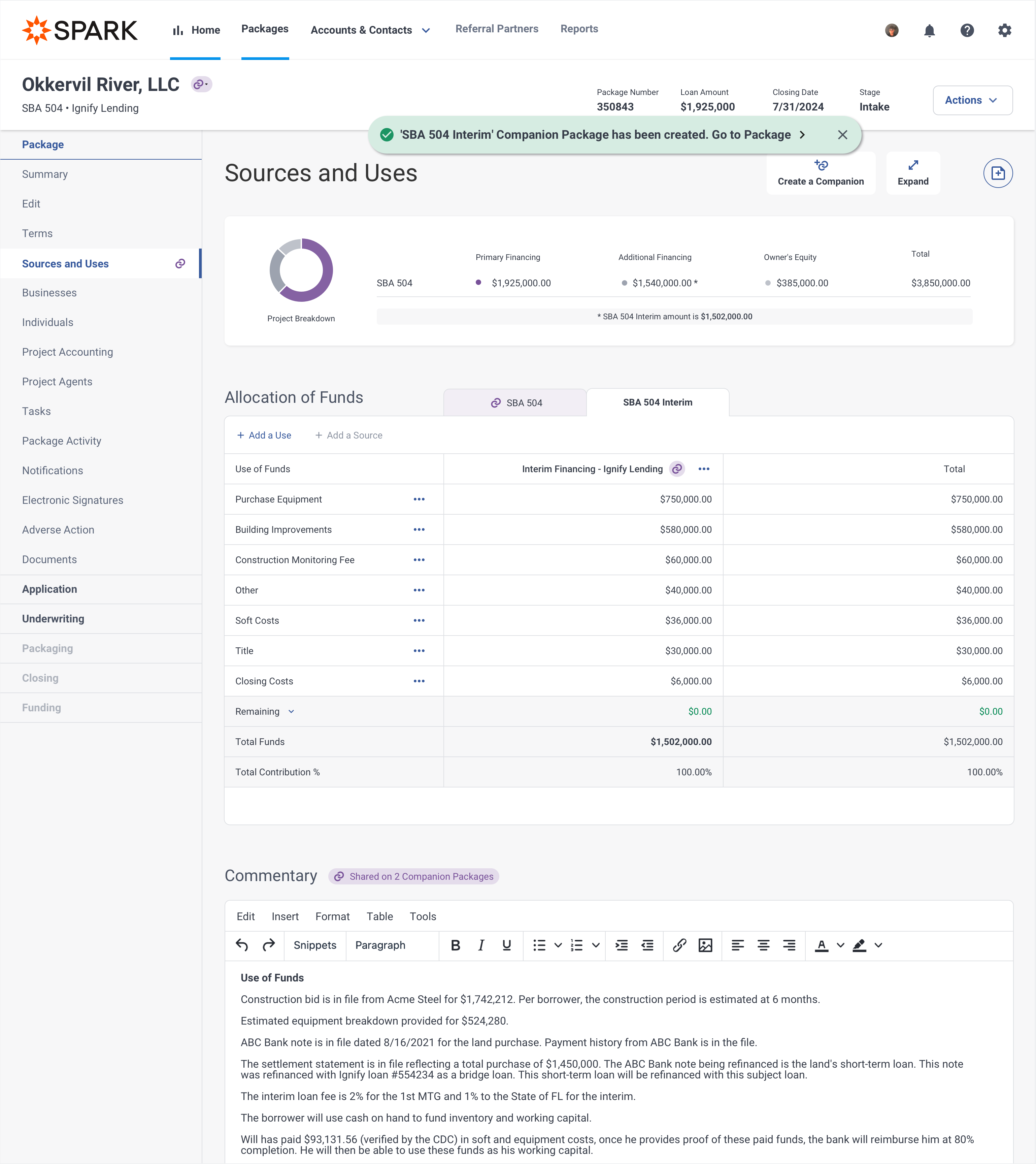Switch to the SBA 504 allocation tab
Viewport: 1036px width, 1164px height.
[515, 402]
